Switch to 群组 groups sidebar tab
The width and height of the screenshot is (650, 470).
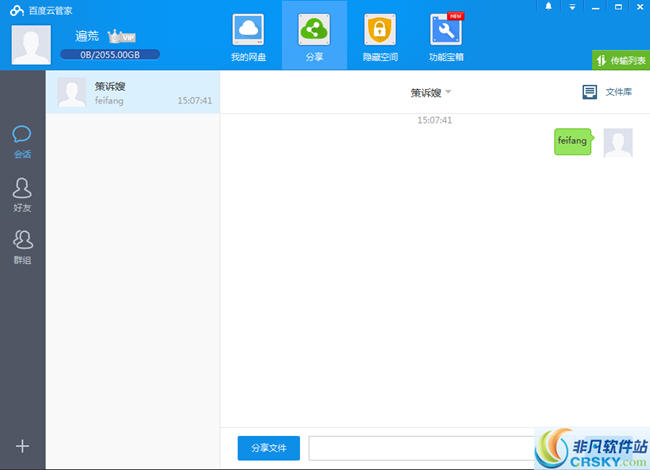click(x=22, y=247)
